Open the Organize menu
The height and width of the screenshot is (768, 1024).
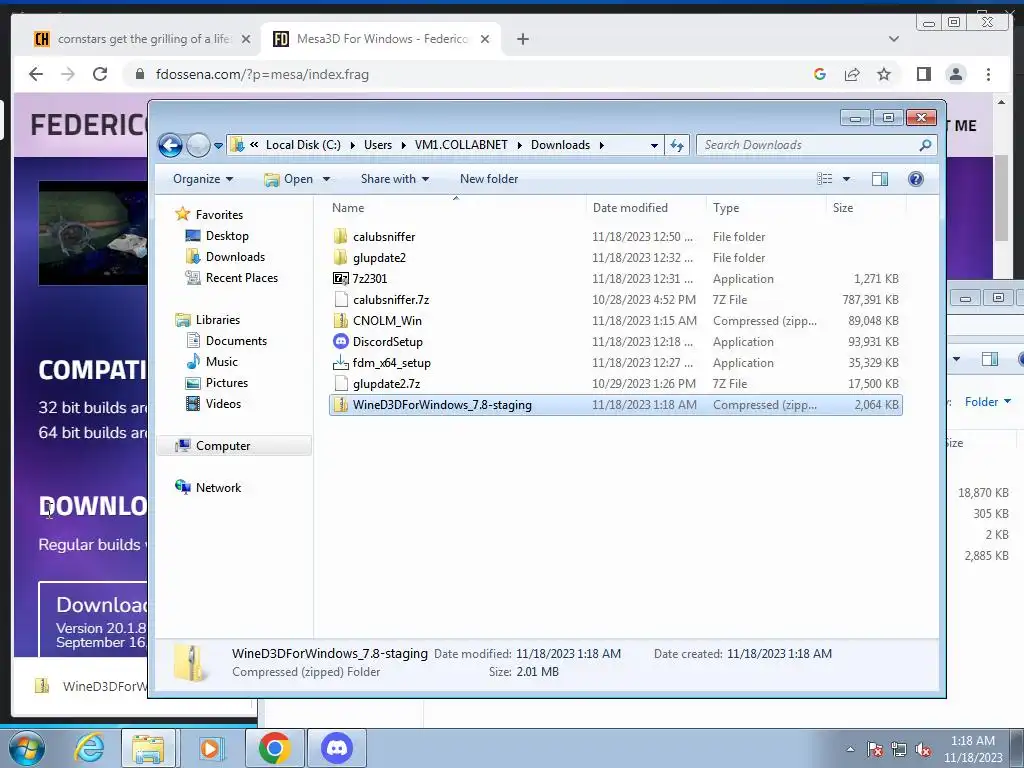point(202,179)
